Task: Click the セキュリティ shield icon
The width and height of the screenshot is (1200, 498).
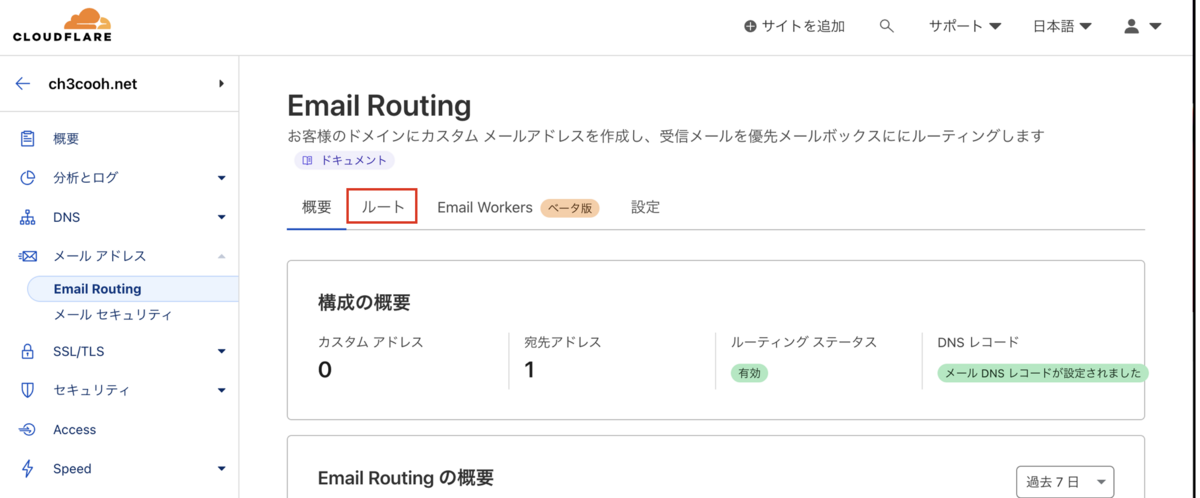Action: tap(28, 391)
